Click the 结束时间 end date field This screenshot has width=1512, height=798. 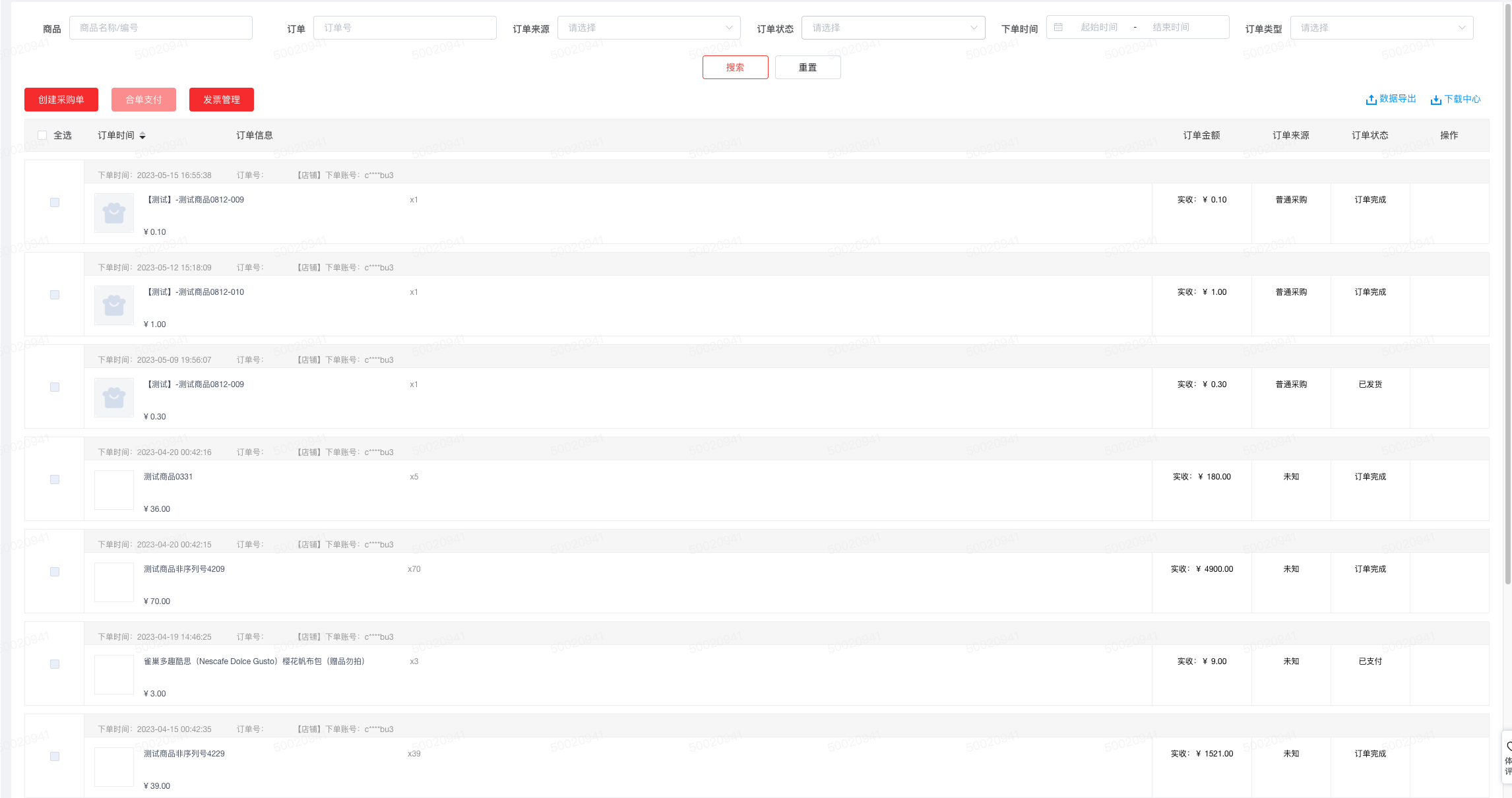(1171, 28)
